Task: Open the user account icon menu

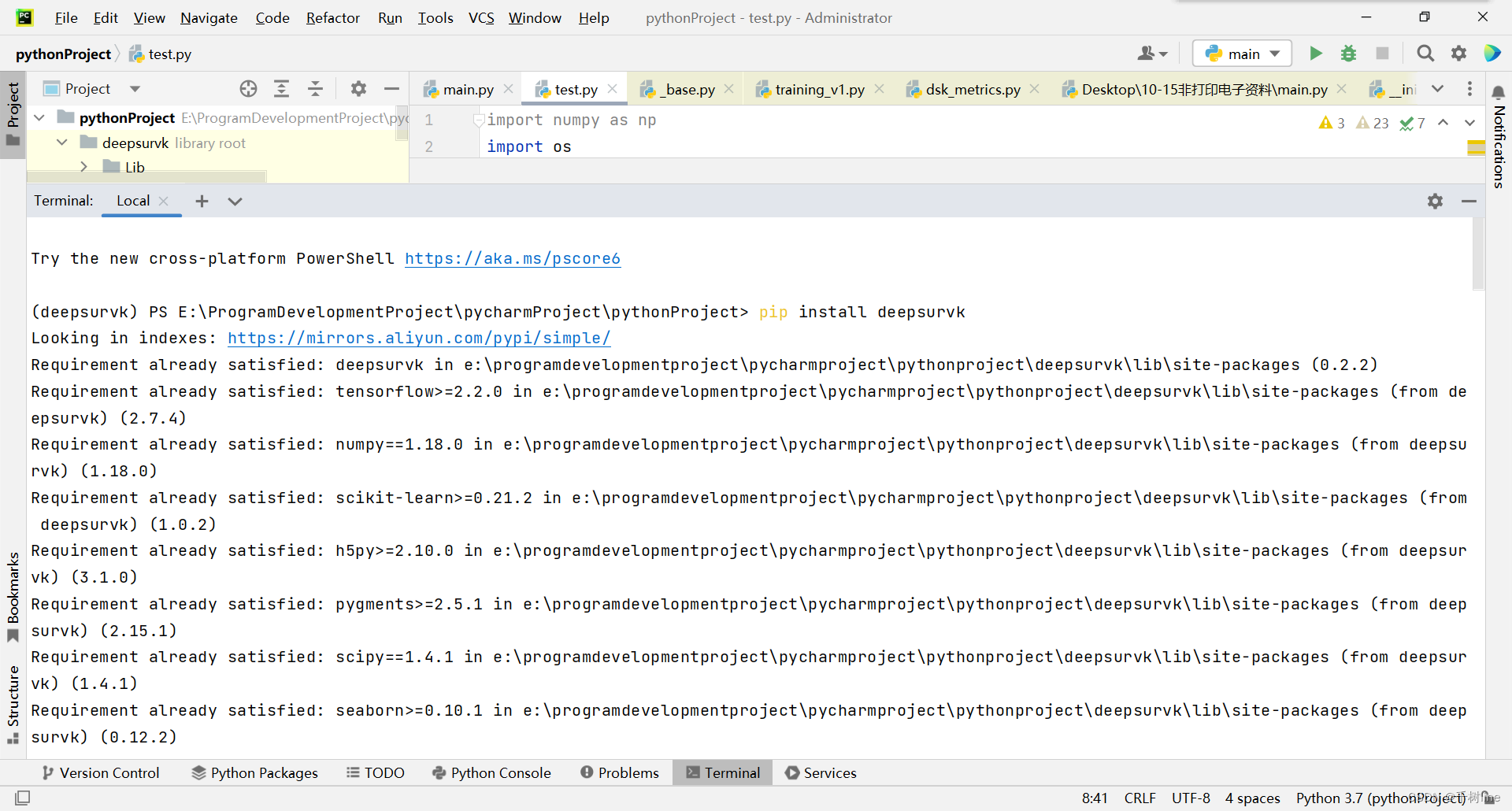Action: (1152, 54)
